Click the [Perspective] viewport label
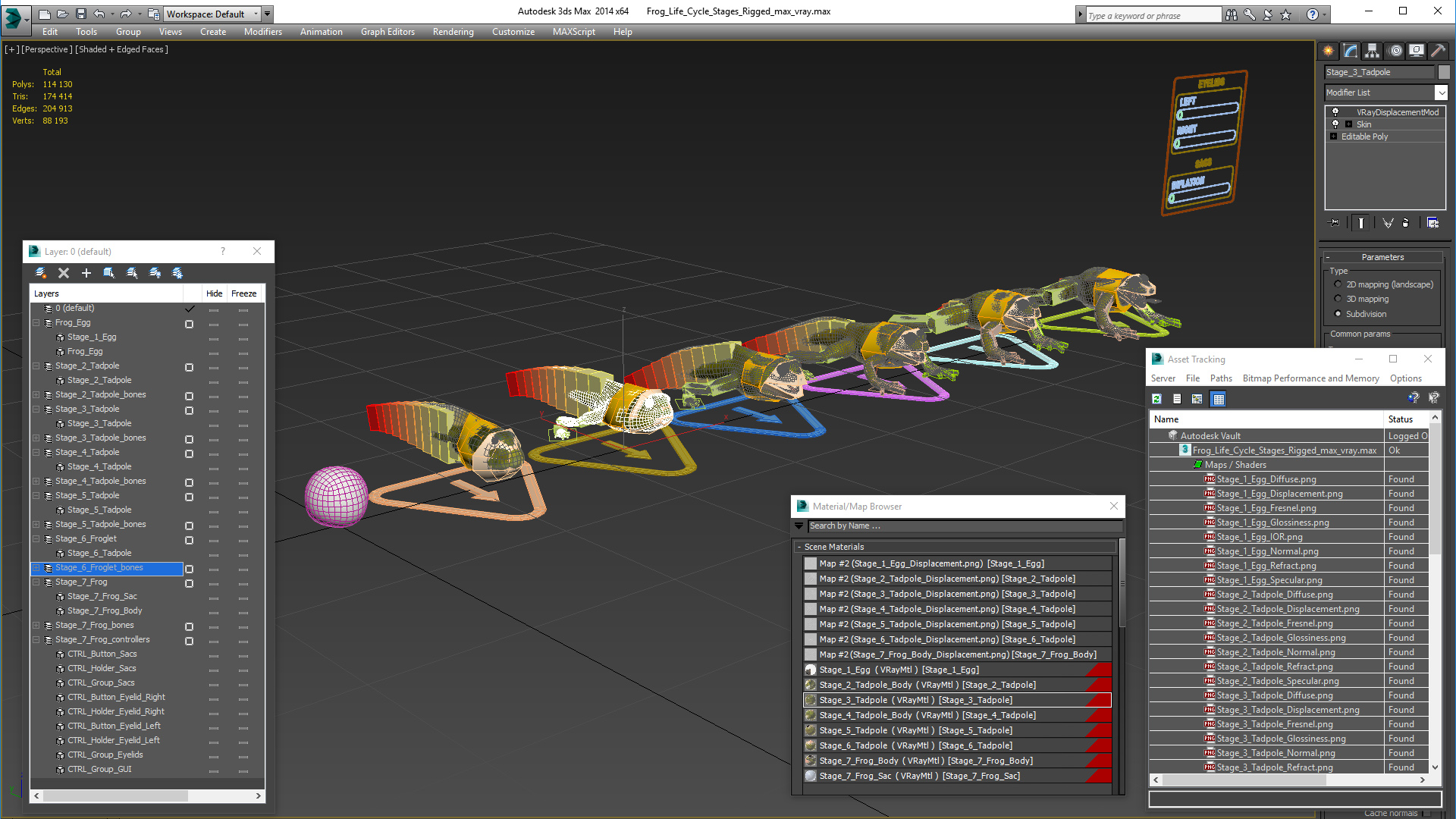This screenshot has width=1456, height=819. pyautogui.click(x=47, y=49)
